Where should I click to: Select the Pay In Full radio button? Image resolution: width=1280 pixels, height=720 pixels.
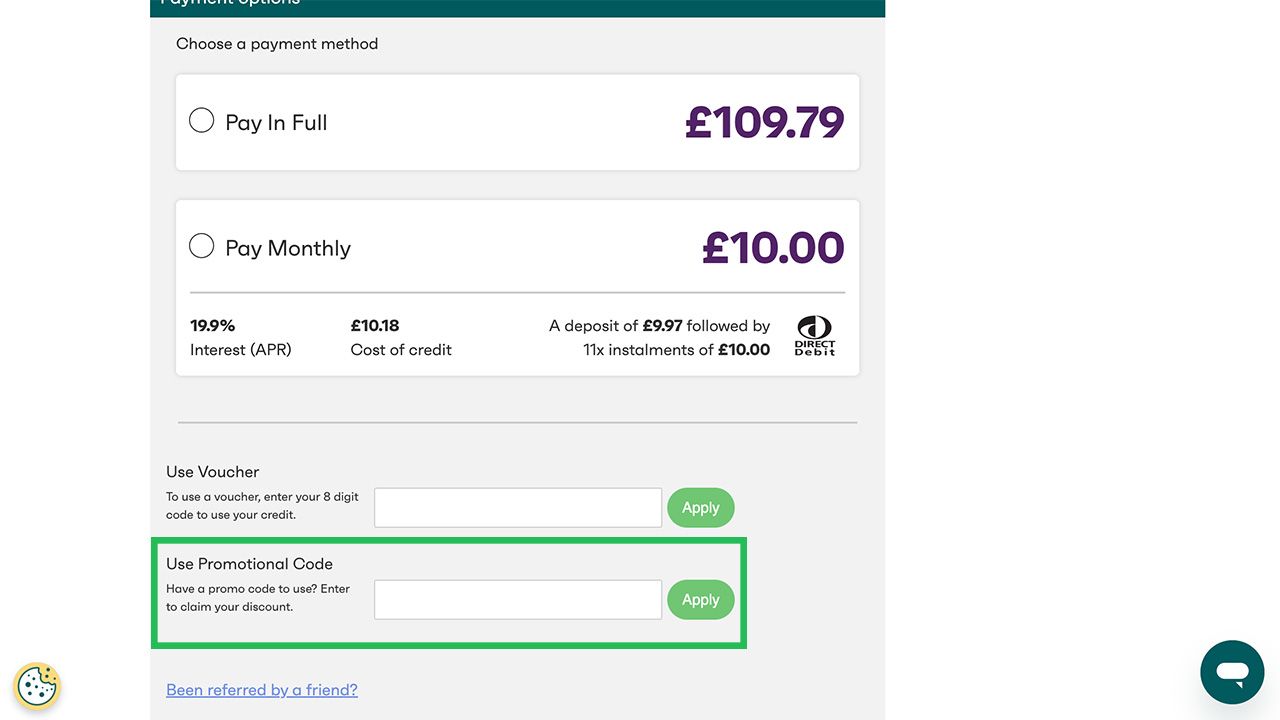click(x=202, y=121)
